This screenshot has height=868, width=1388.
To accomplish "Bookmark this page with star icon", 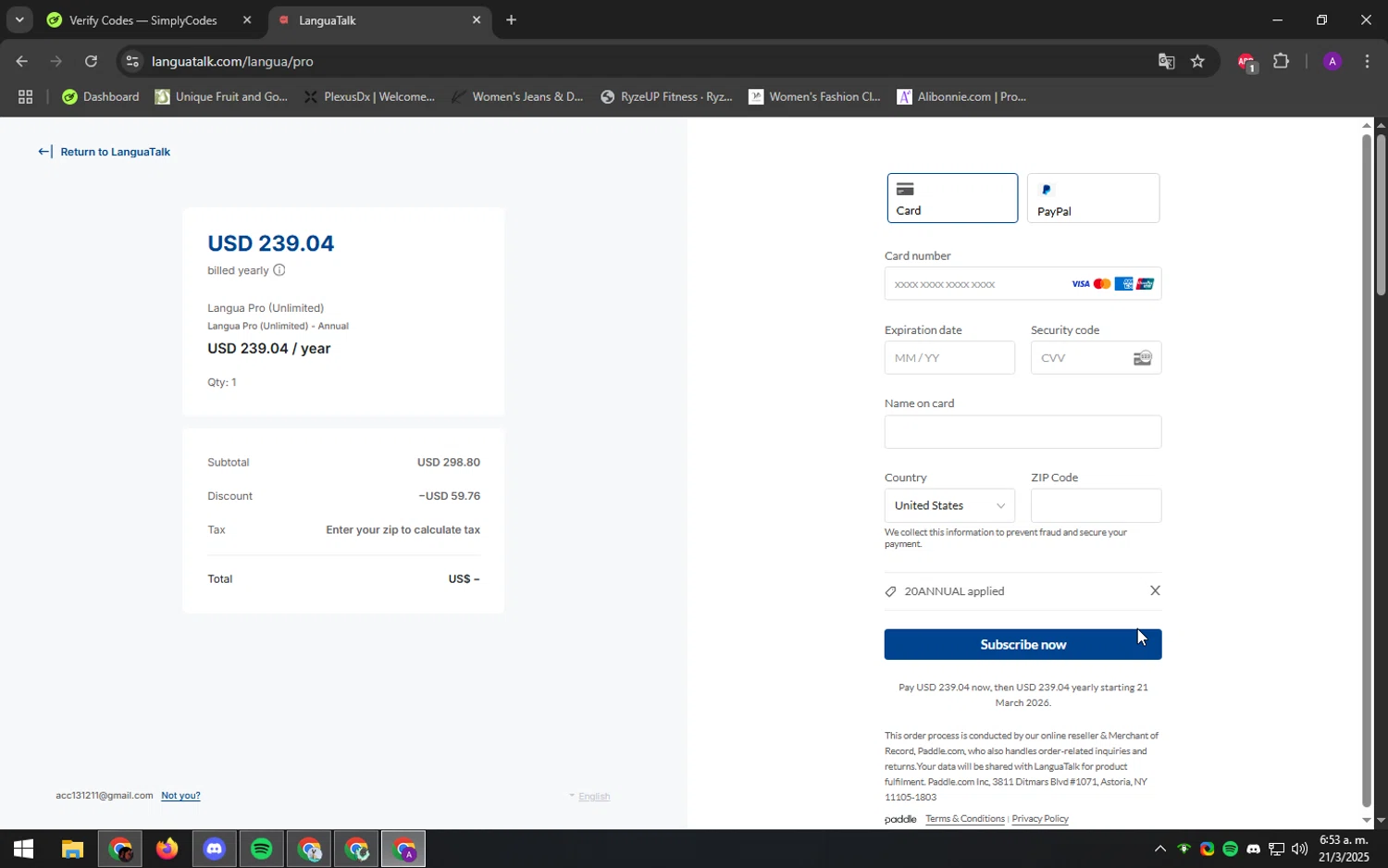I will pos(1197,62).
